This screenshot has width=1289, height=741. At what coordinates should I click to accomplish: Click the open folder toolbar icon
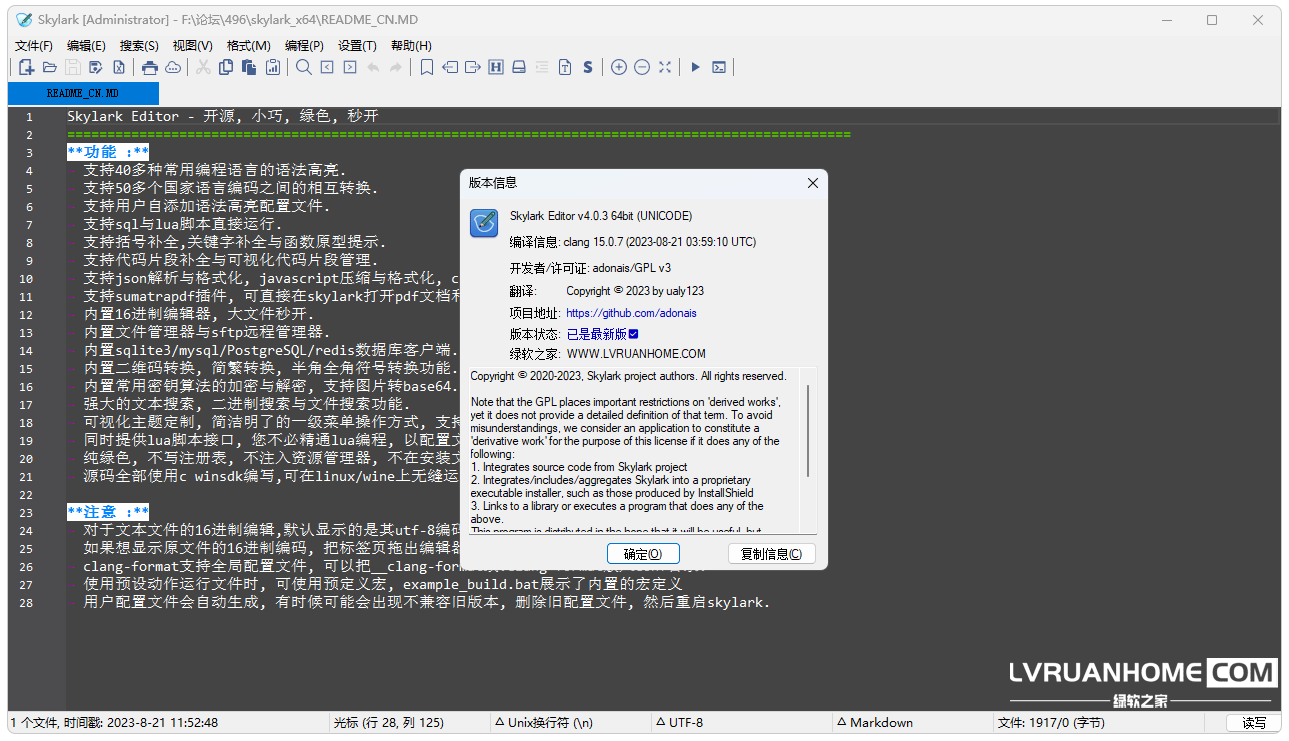(50, 67)
